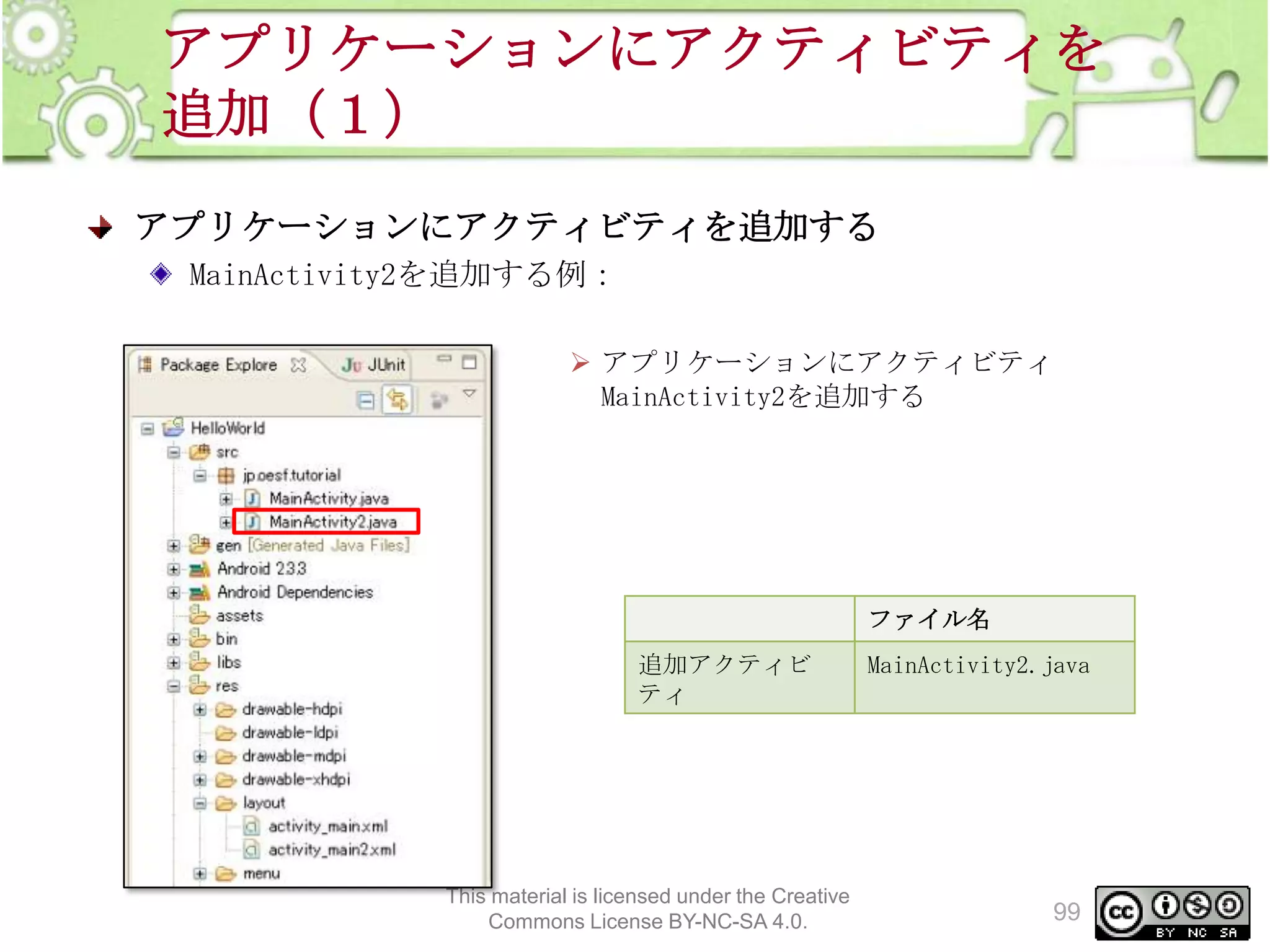Minimize the Package Explorer view
Viewport: 1270px width, 952px height.
444,359
